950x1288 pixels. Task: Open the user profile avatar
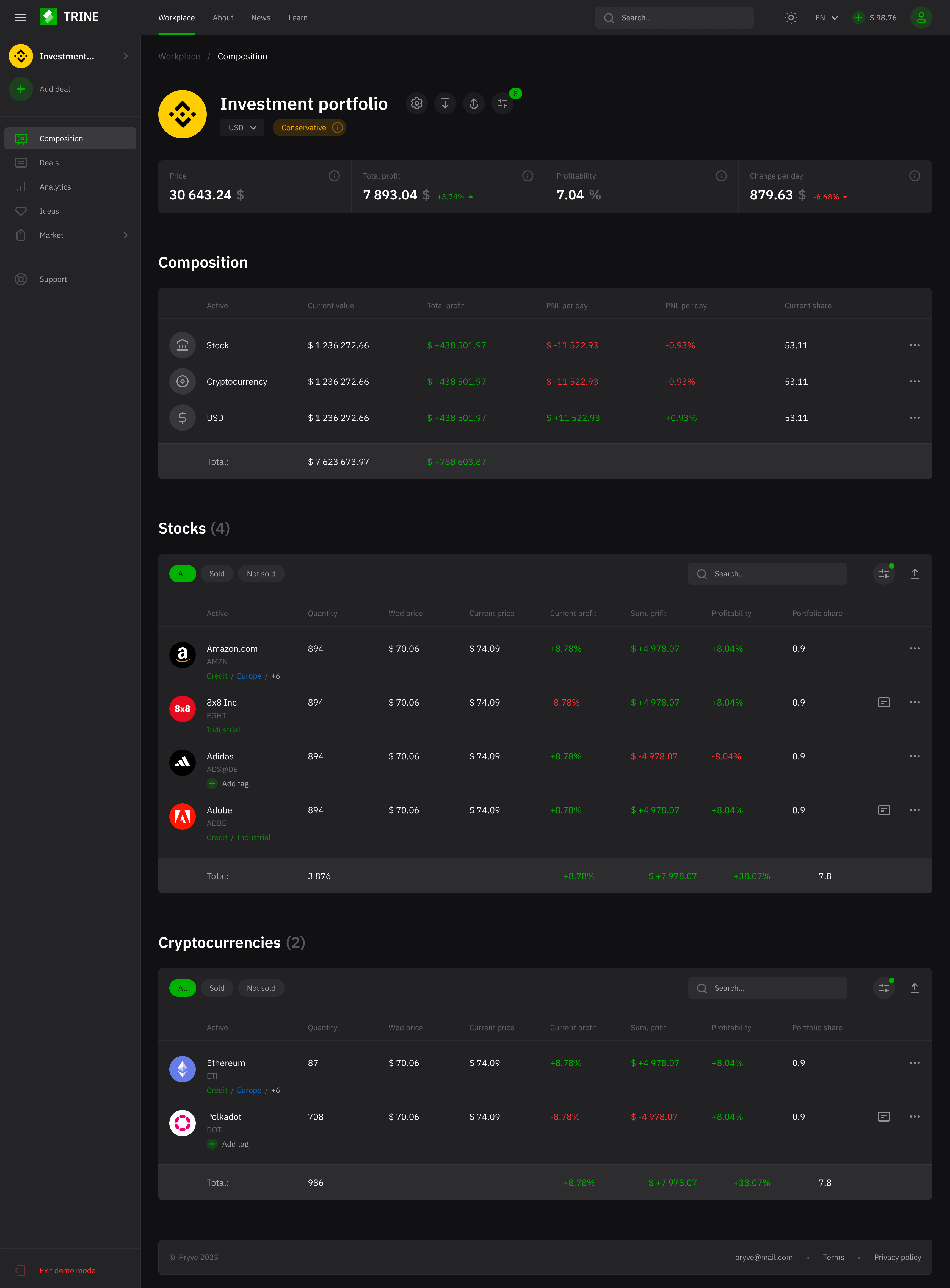pos(921,18)
